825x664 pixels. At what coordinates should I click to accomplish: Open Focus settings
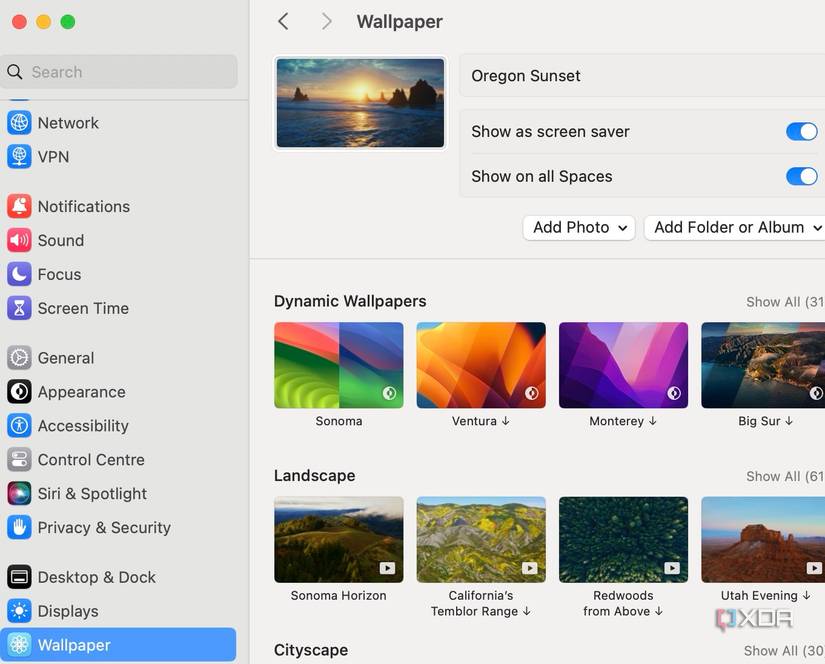coord(58,274)
